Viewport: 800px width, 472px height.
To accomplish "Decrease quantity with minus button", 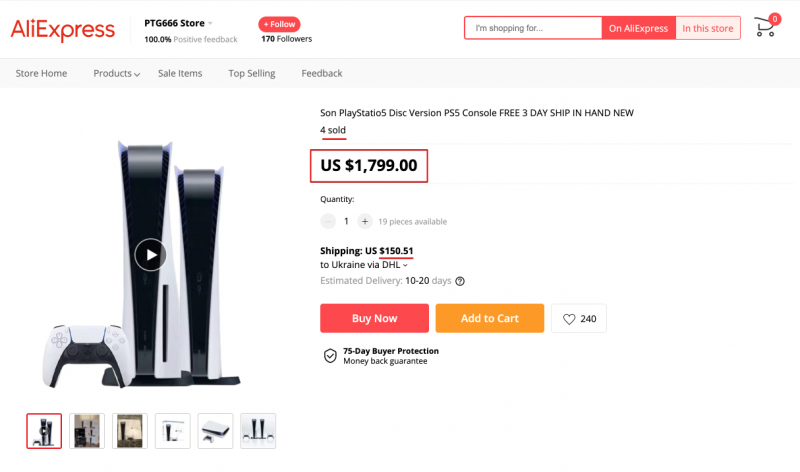I will [x=328, y=221].
